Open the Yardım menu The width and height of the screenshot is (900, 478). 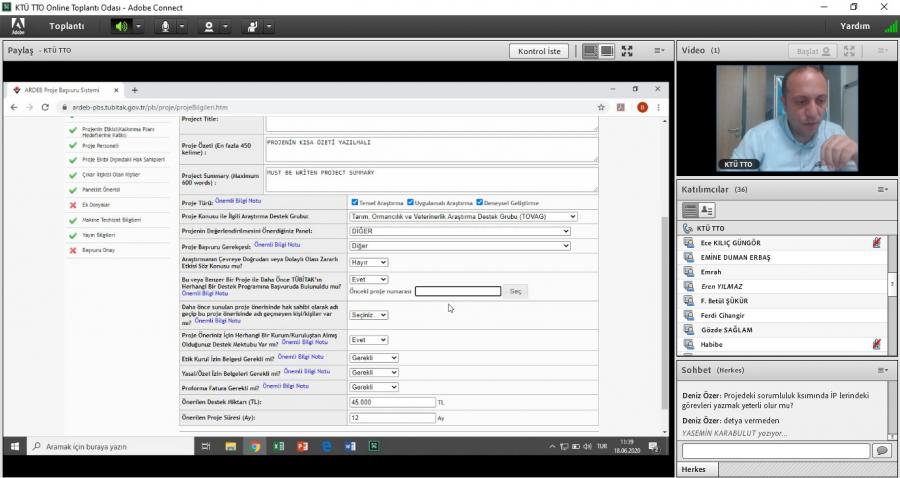click(x=855, y=26)
